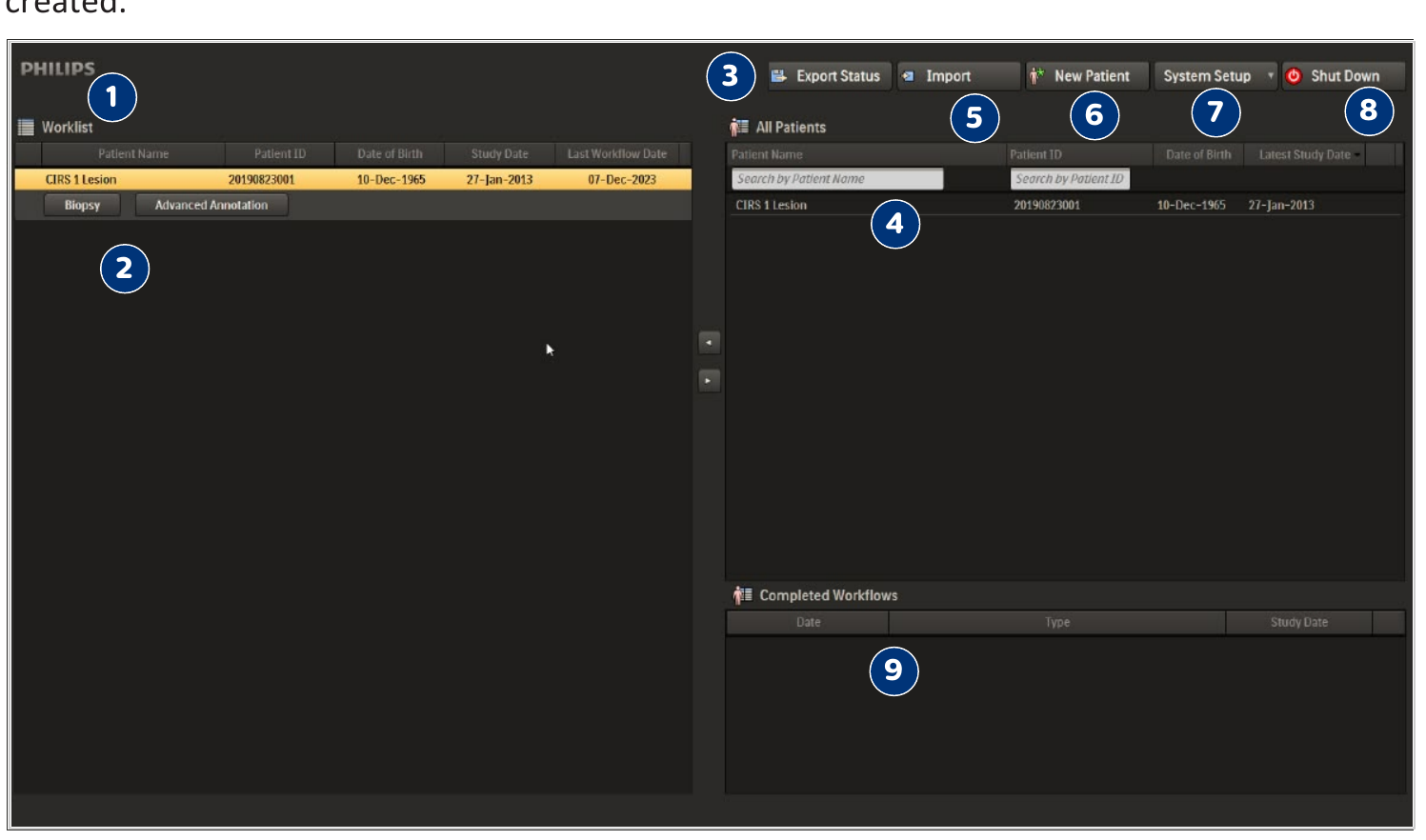Viewport: 1426px width, 840px height.
Task: Open Advanced Annotation for the worklist patient
Action: [x=211, y=205]
